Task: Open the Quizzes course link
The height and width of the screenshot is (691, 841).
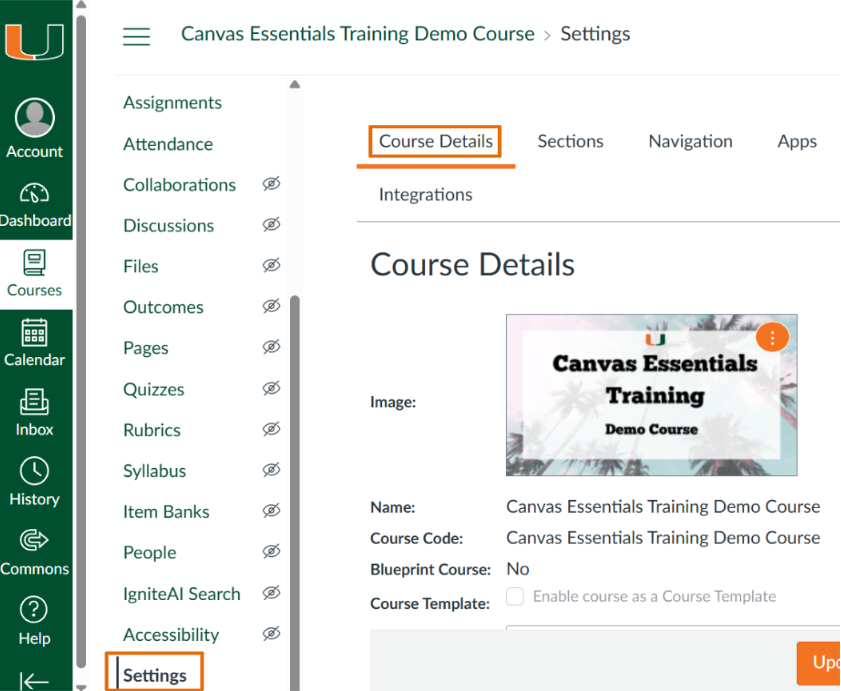Action: (x=153, y=389)
